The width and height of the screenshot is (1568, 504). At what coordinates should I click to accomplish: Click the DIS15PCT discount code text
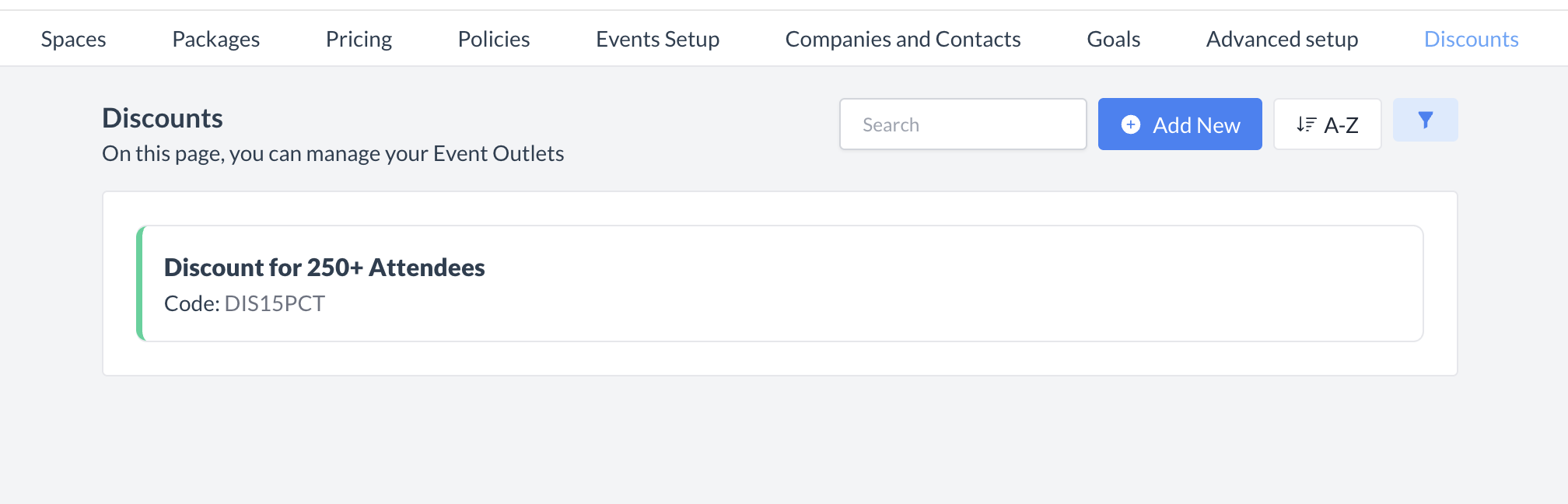point(275,303)
